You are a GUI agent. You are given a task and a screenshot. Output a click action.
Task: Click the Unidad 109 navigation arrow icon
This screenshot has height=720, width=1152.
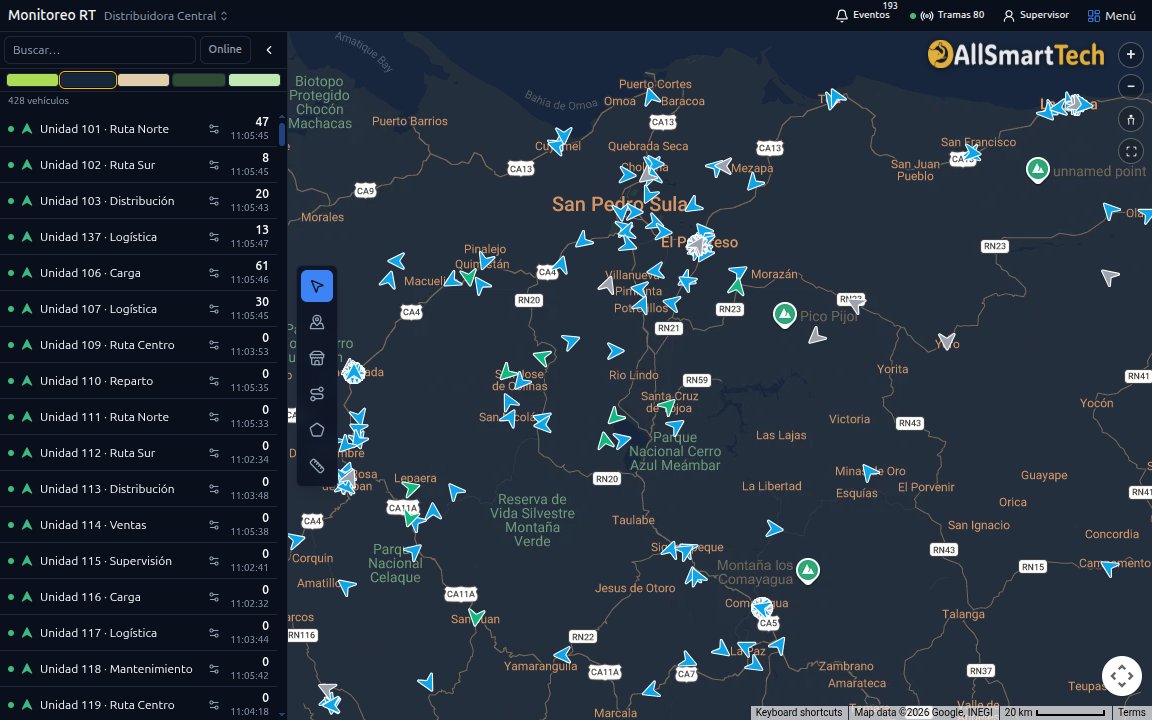pyautogui.click(x=27, y=345)
